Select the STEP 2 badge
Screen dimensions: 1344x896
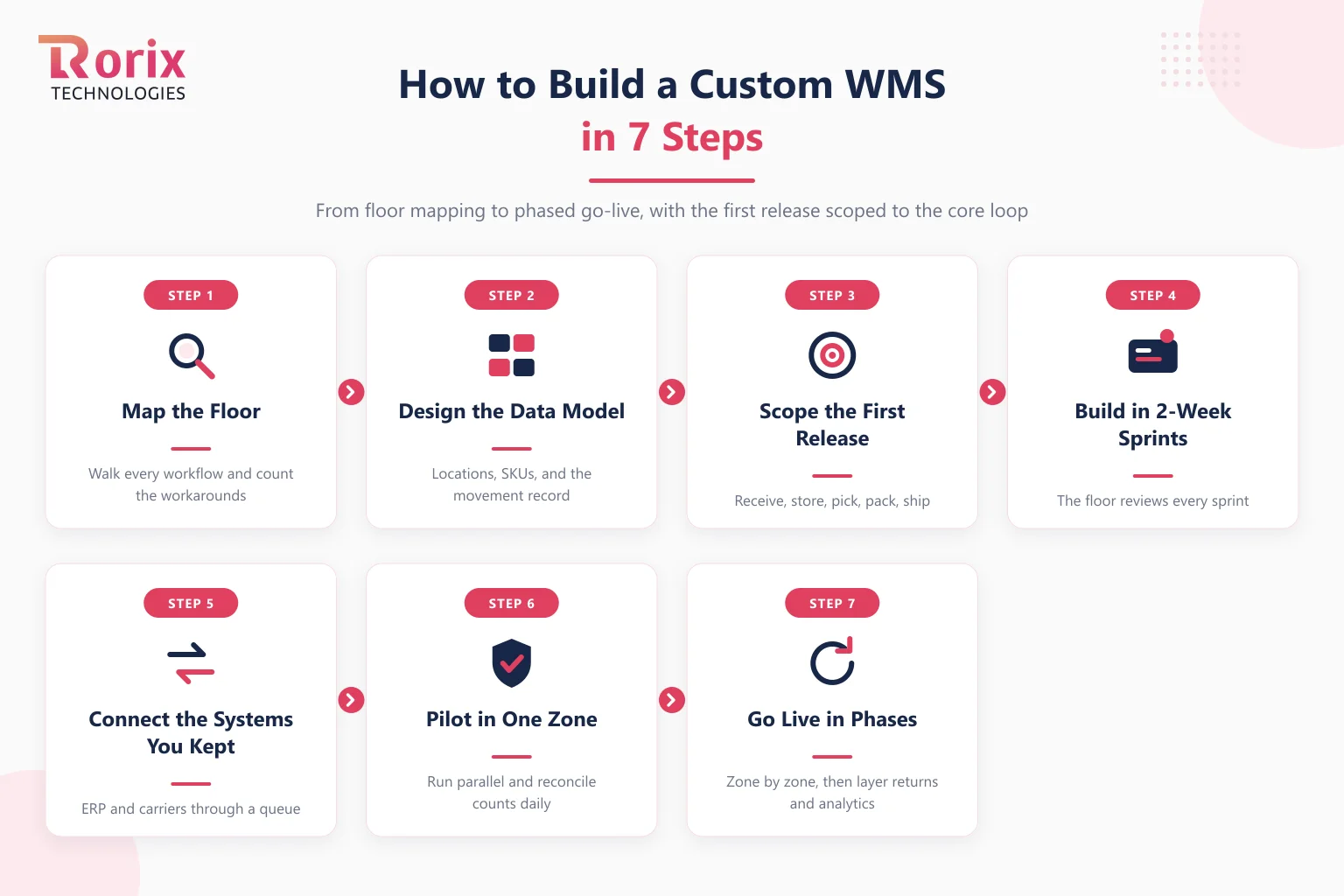pyautogui.click(x=512, y=295)
